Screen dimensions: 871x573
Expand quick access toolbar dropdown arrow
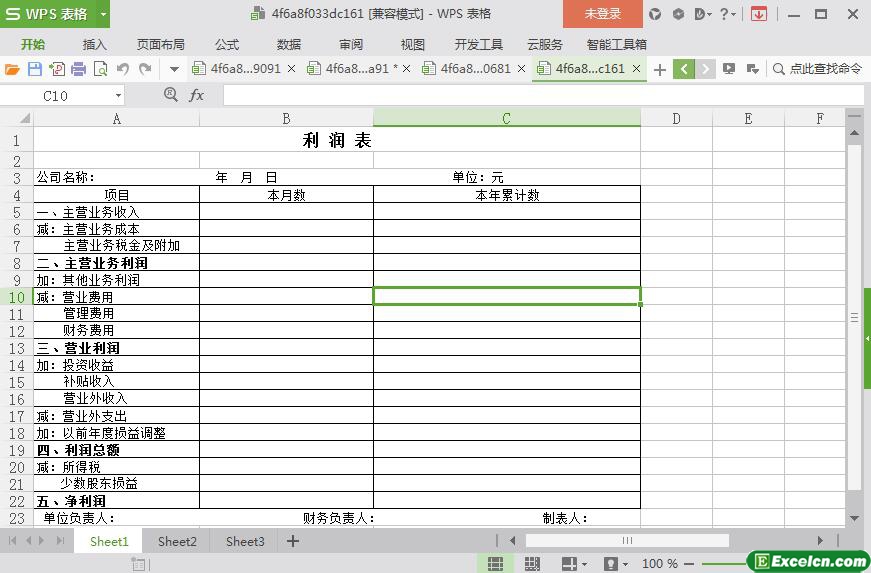point(174,69)
